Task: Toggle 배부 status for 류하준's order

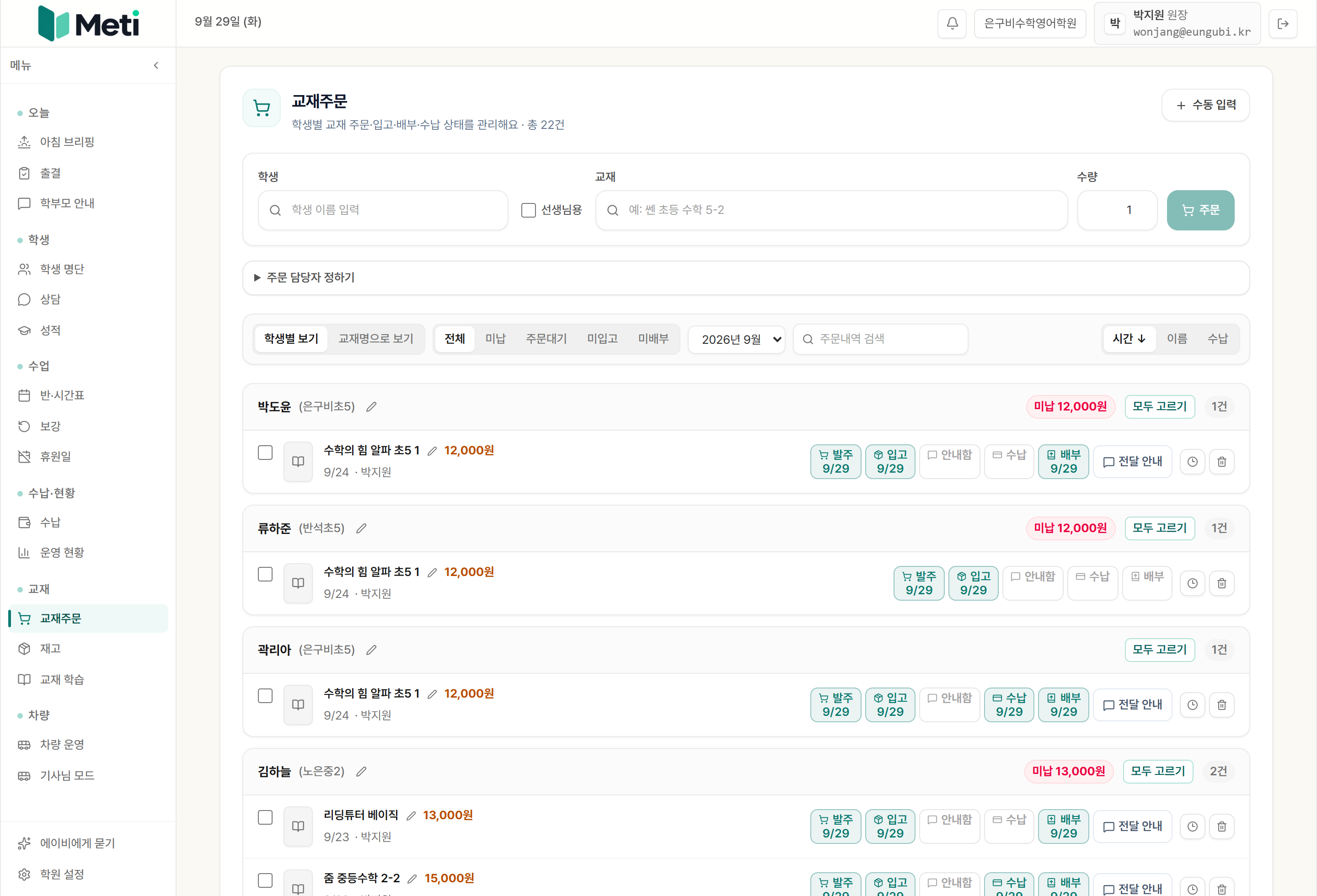Action: (x=1147, y=583)
